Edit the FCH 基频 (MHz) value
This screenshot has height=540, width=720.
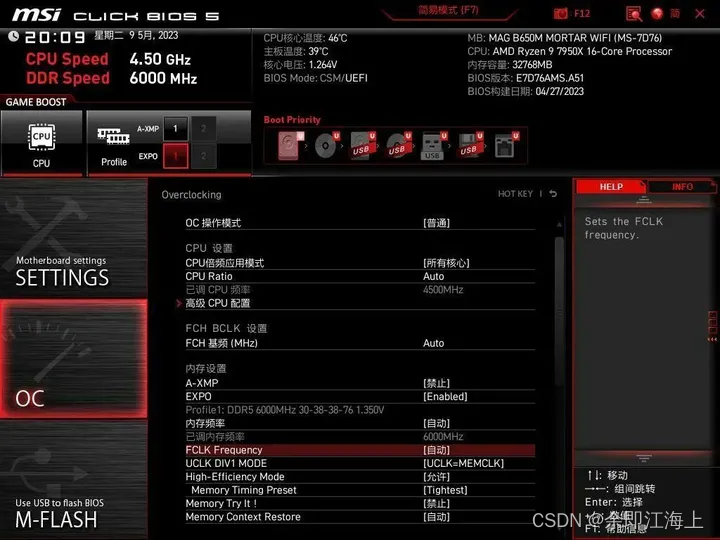[x=360, y=343]
